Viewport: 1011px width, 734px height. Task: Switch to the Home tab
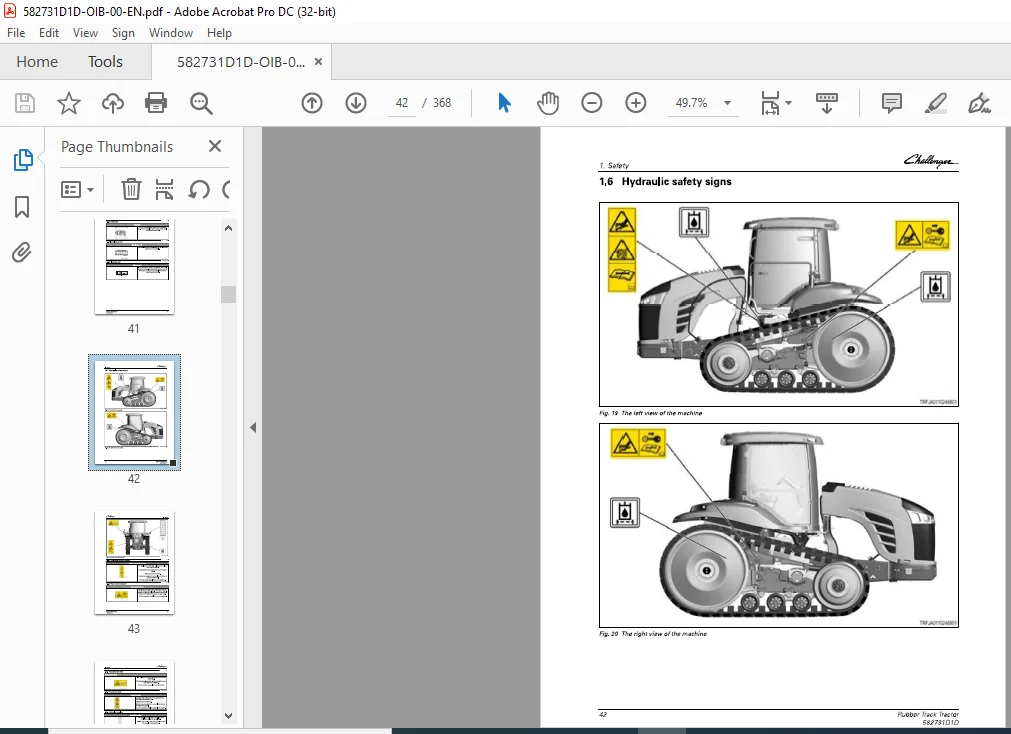pos(37,62)
